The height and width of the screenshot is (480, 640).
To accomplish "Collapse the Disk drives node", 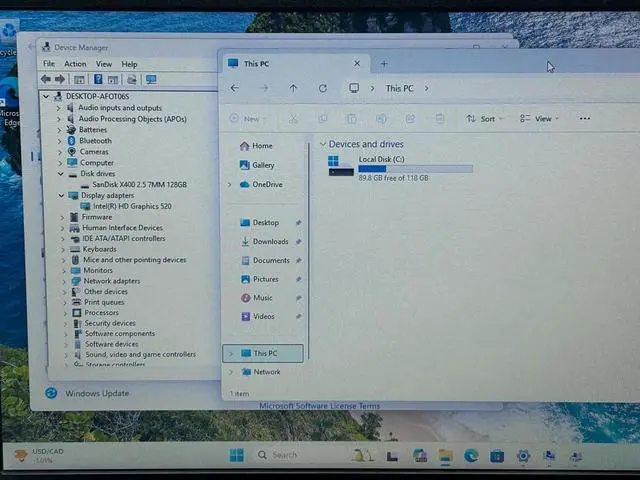I will pyautogui.click(x=60, y=174).
